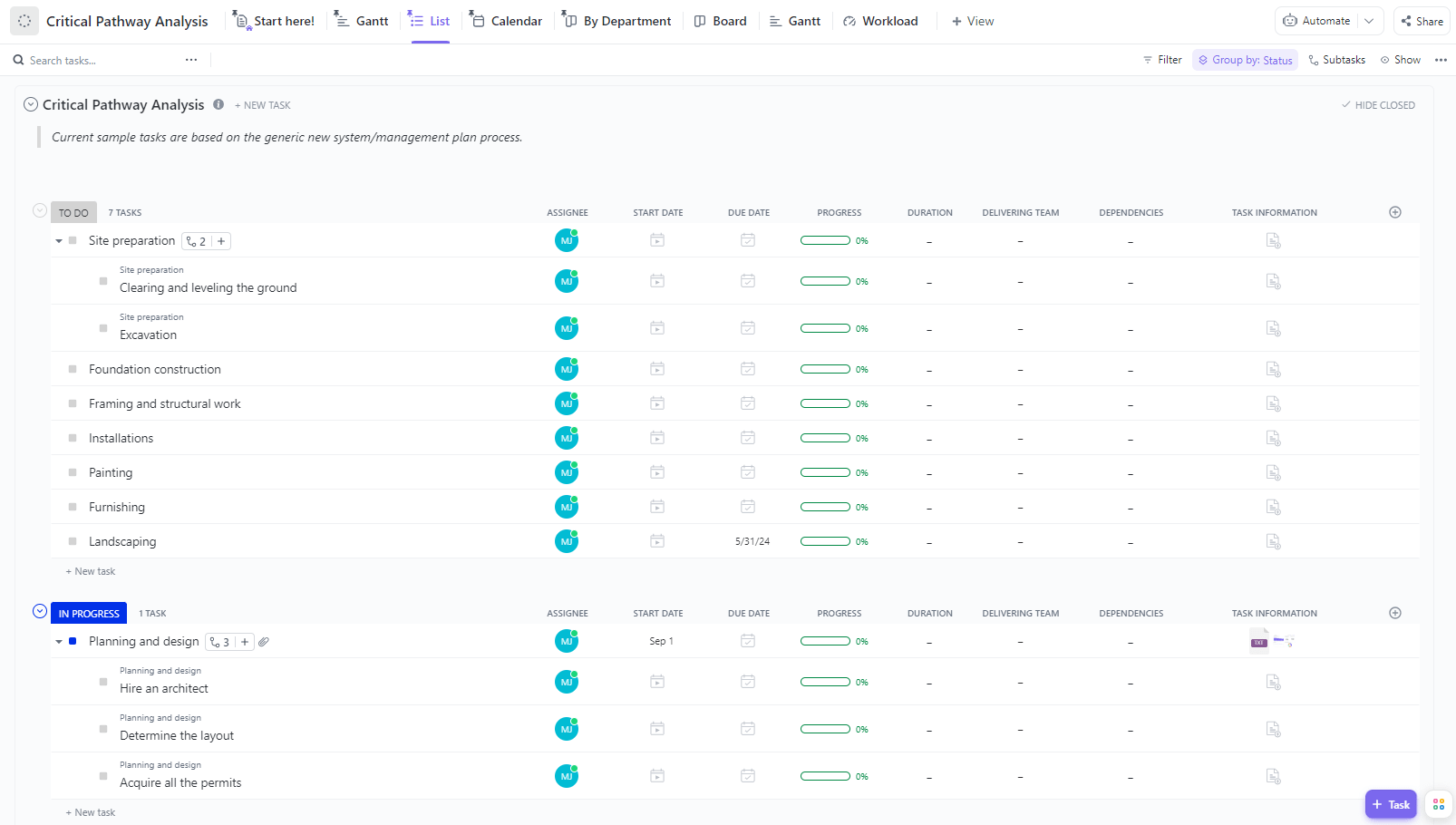Screen dimensions: 1456x825
Task: Click in the Search tasks field
Action: coord(100,61)
